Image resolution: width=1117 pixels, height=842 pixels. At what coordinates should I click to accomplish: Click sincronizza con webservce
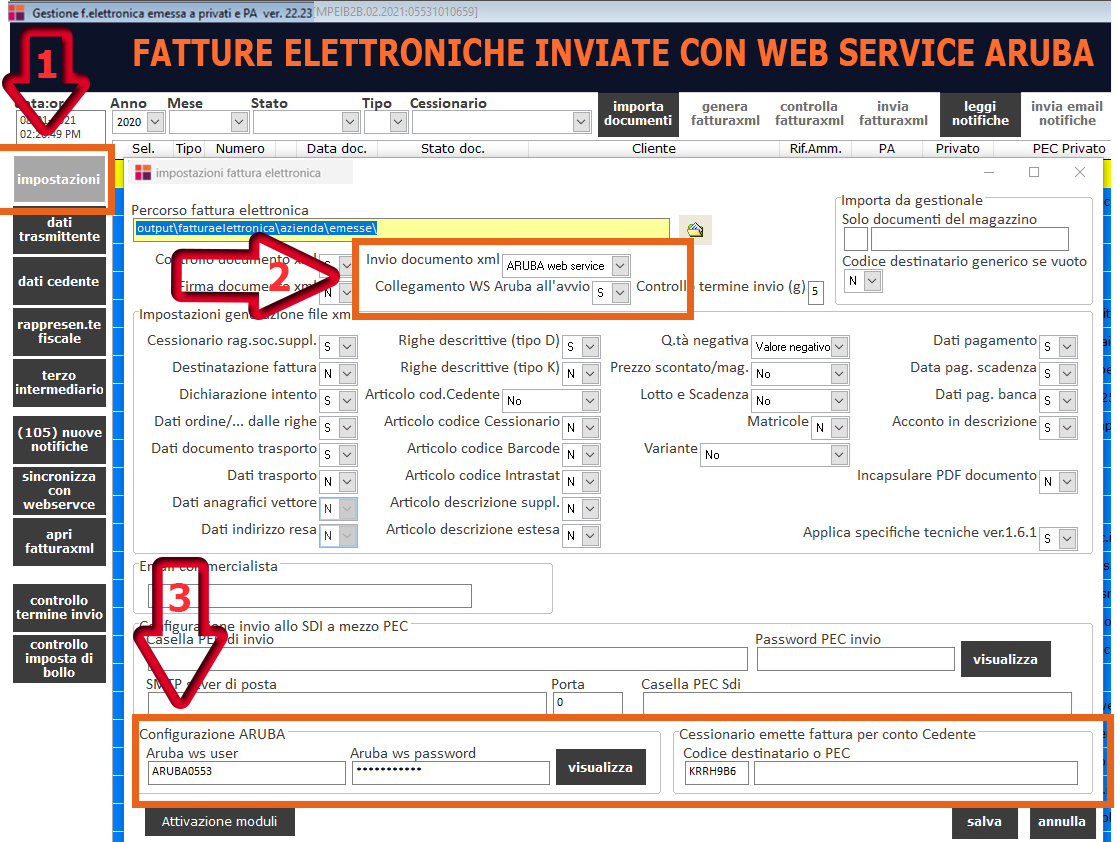coord(59,490)
